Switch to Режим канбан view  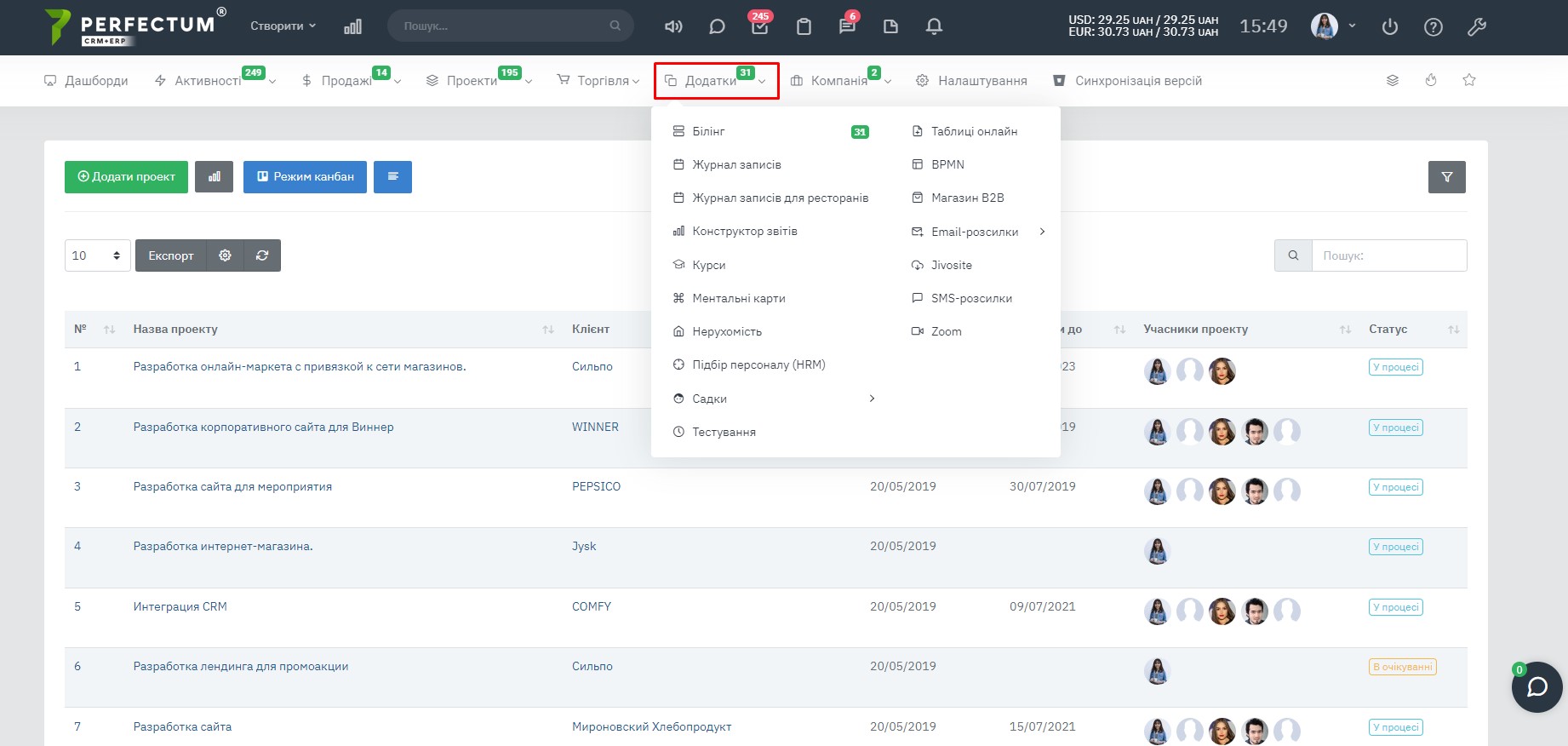305,177
